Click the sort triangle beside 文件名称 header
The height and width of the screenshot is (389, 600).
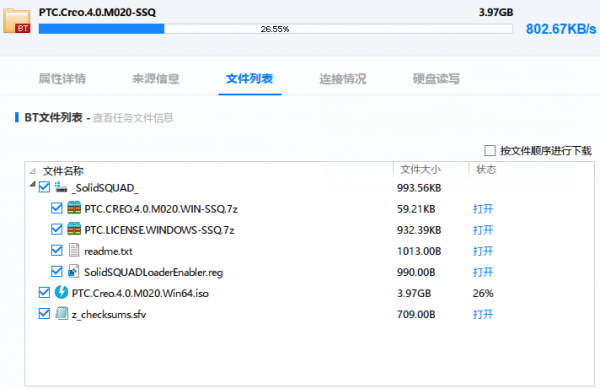click(x=33, y=171)
